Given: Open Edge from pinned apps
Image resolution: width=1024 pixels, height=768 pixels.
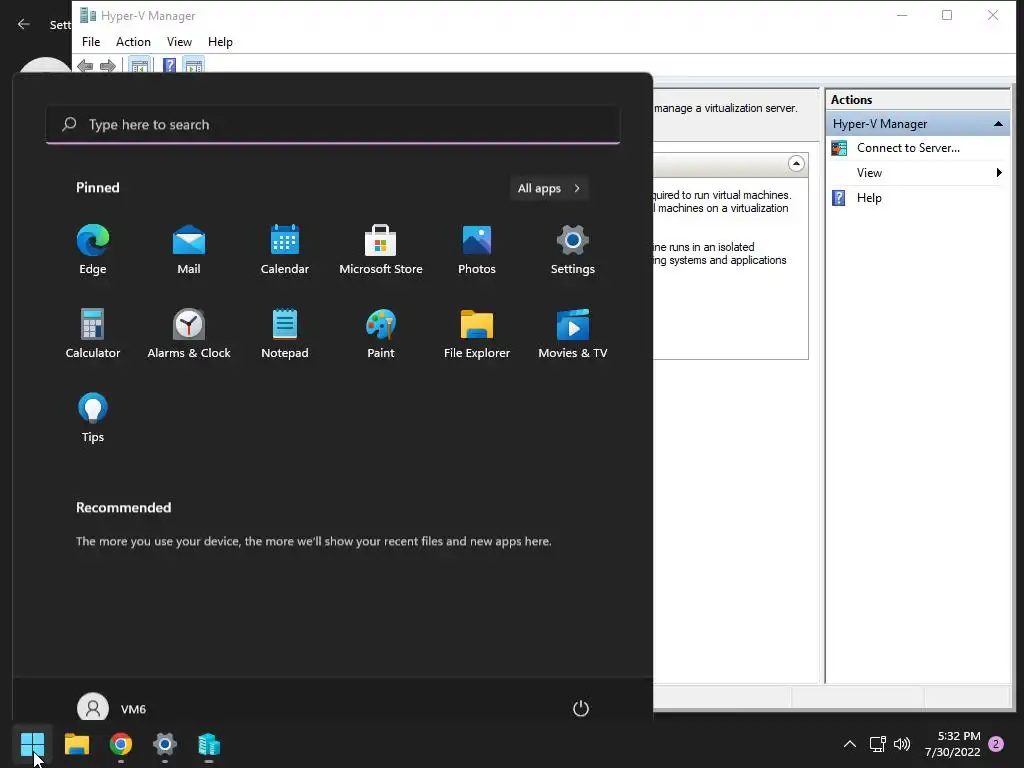Looking at the screenshot, I should pyautogui.click(x=93, y=249).
